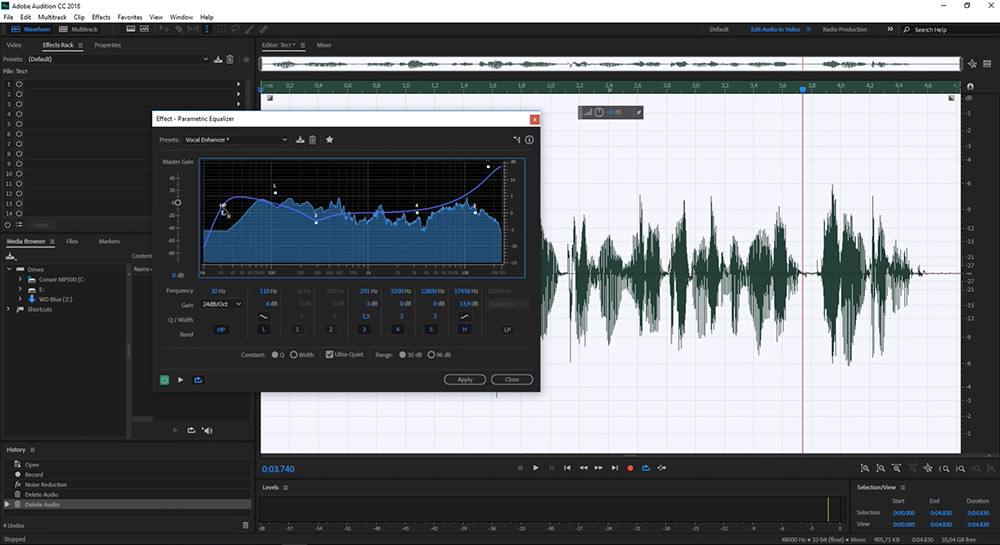Close button at bottom of equalizer dialog
Viewport: 1000px width, 545px height.
(511, 379)
